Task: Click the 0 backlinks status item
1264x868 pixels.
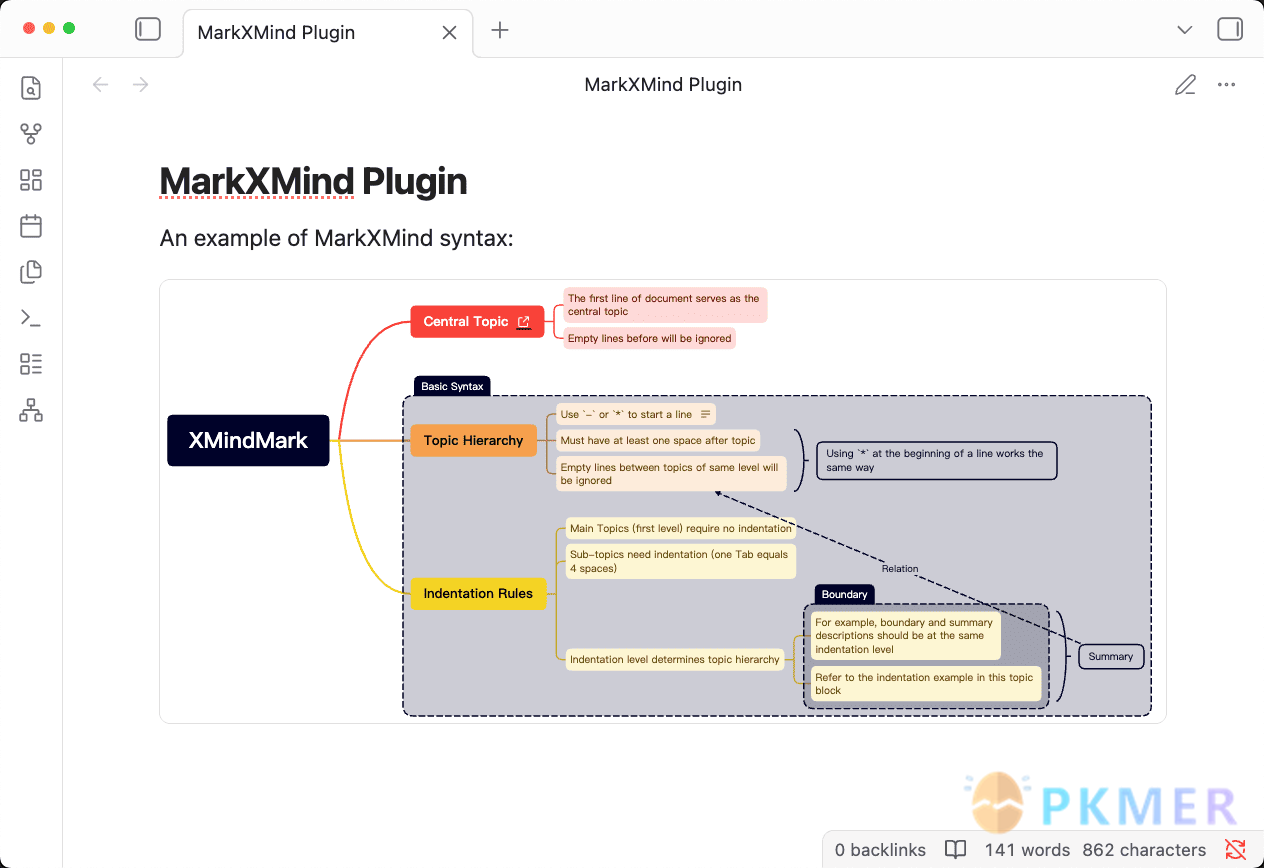Action: (880, 850)
